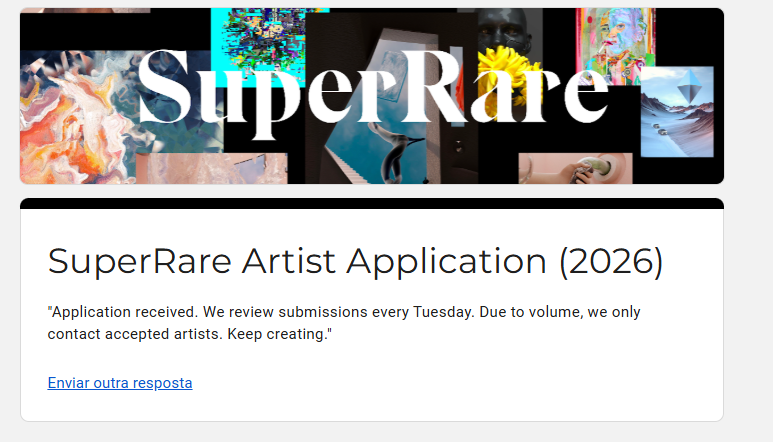This screenshot has width=773, height=442.
Task: Click the 'SuperRare Artist Application (2026)' title
Action: 355,261
